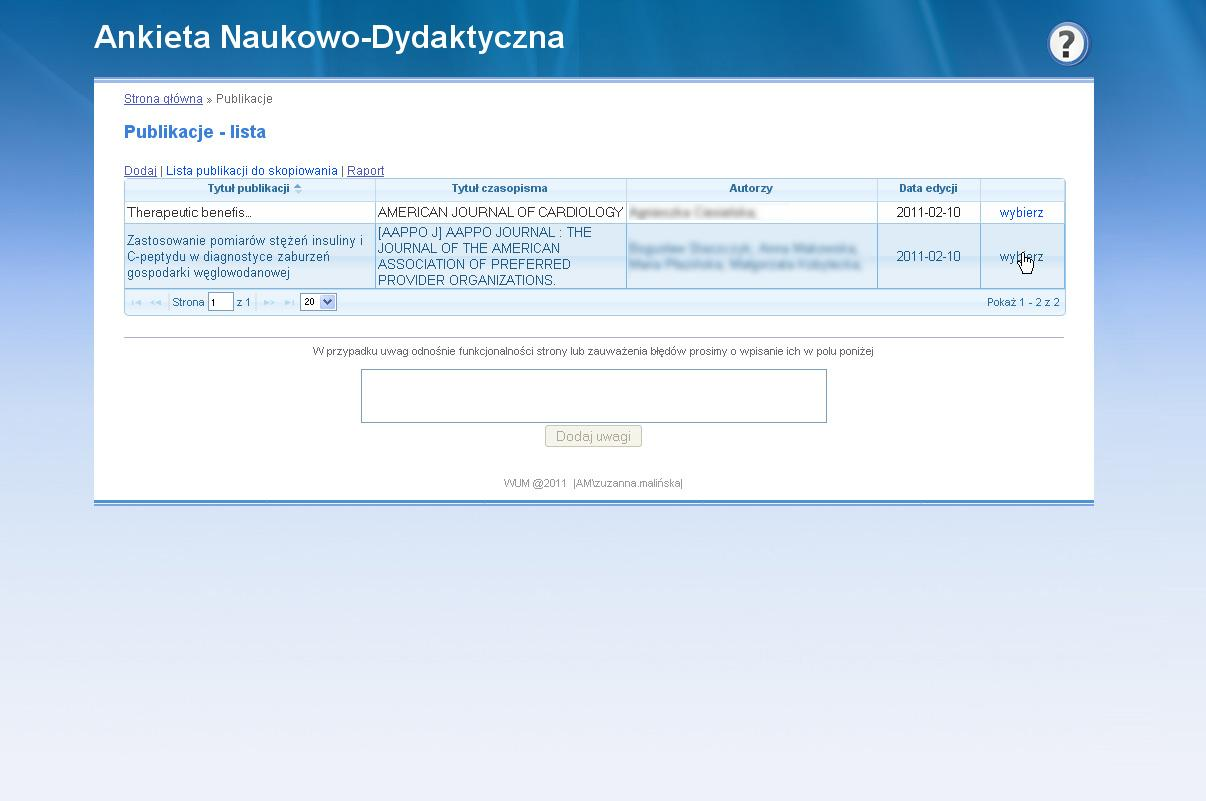Click the Ankieta Naukowo-Dydaktyczna title
The height and width of the screenshot is (801, 1206).
point(329,38)
